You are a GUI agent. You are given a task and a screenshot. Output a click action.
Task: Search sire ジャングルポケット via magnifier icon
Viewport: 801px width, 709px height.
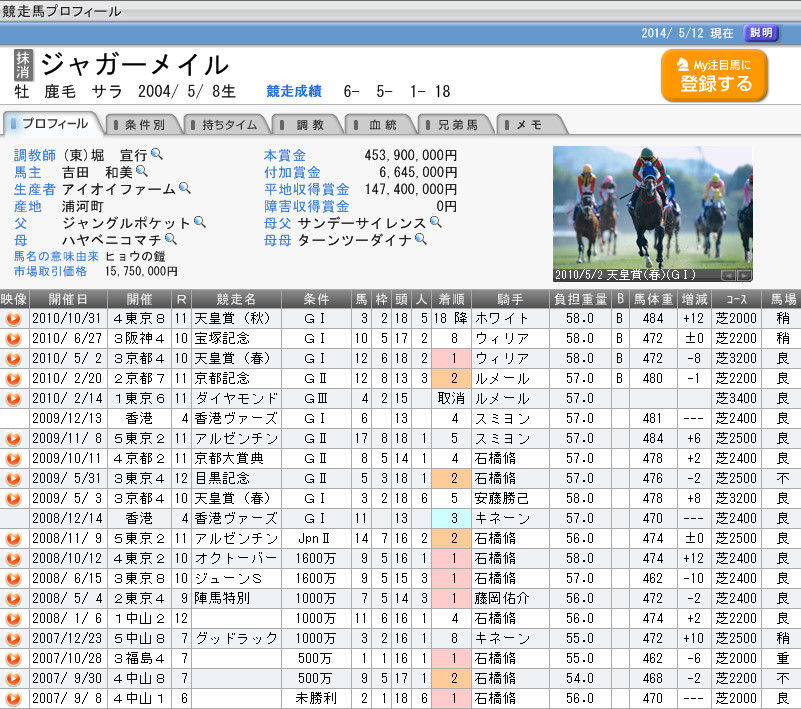point(200,222)
